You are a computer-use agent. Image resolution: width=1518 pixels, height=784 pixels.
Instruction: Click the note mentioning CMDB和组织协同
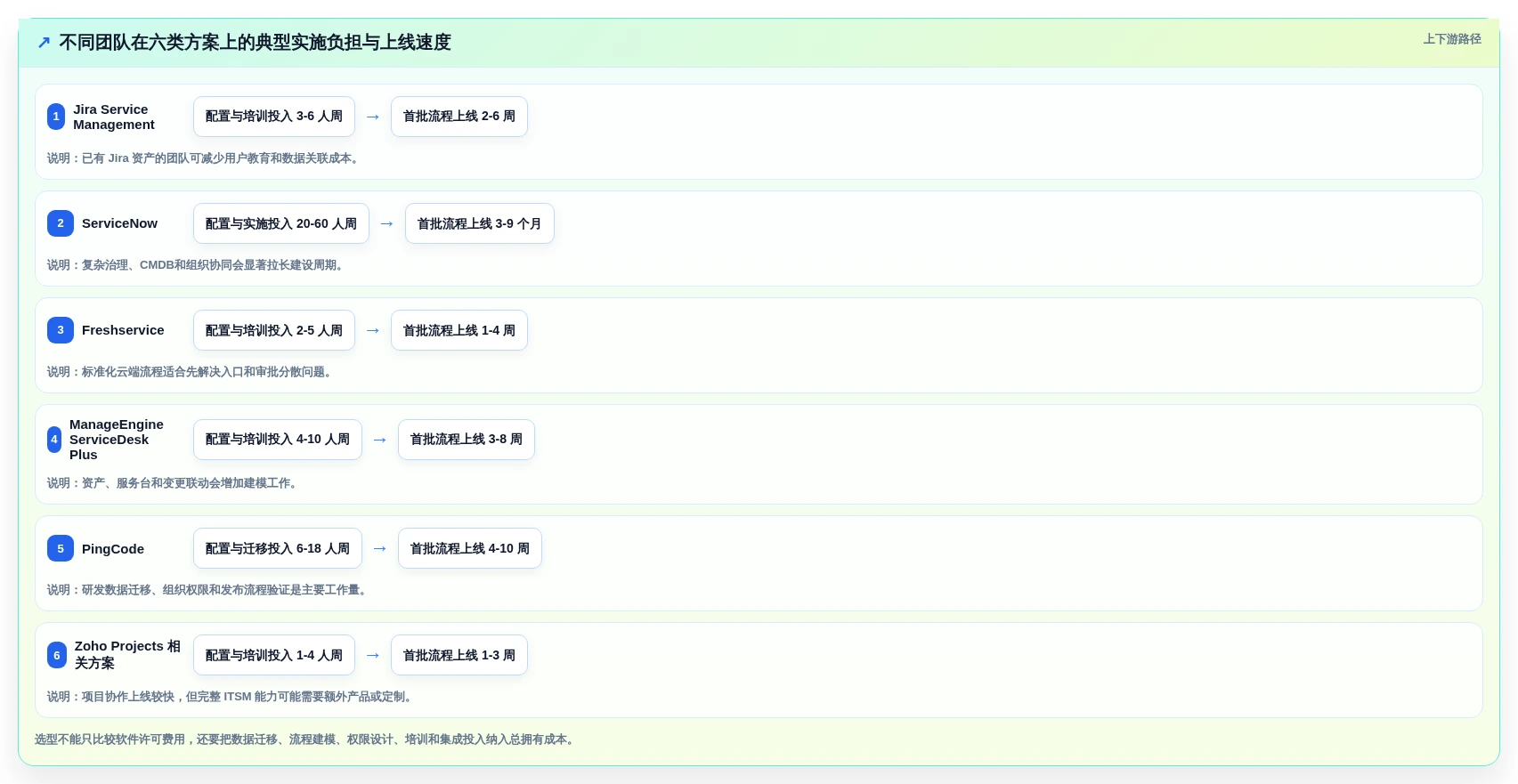(198, 265)
